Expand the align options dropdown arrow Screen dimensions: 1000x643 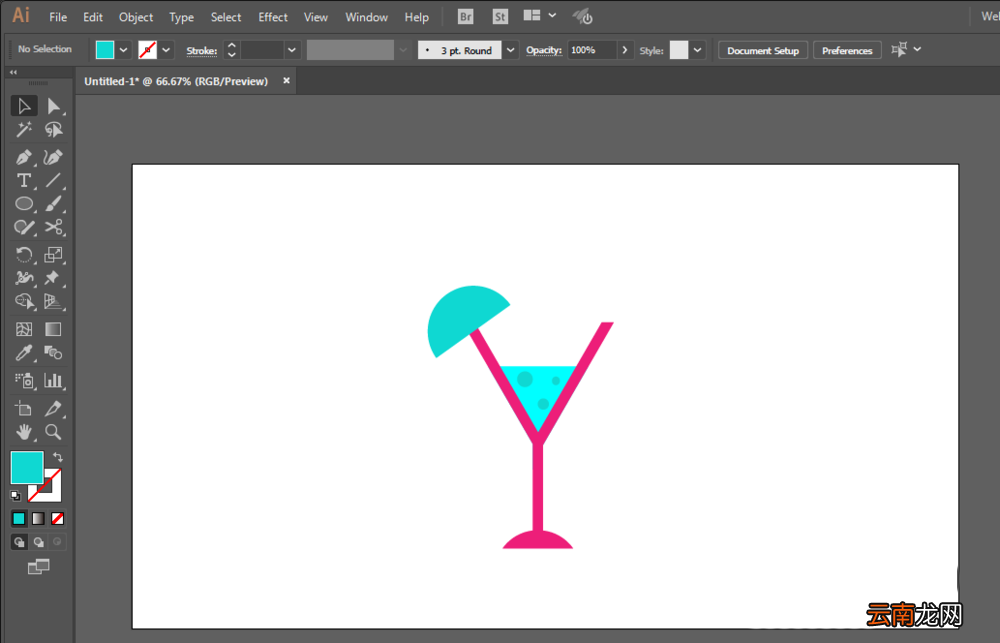[x=917, y=49]
